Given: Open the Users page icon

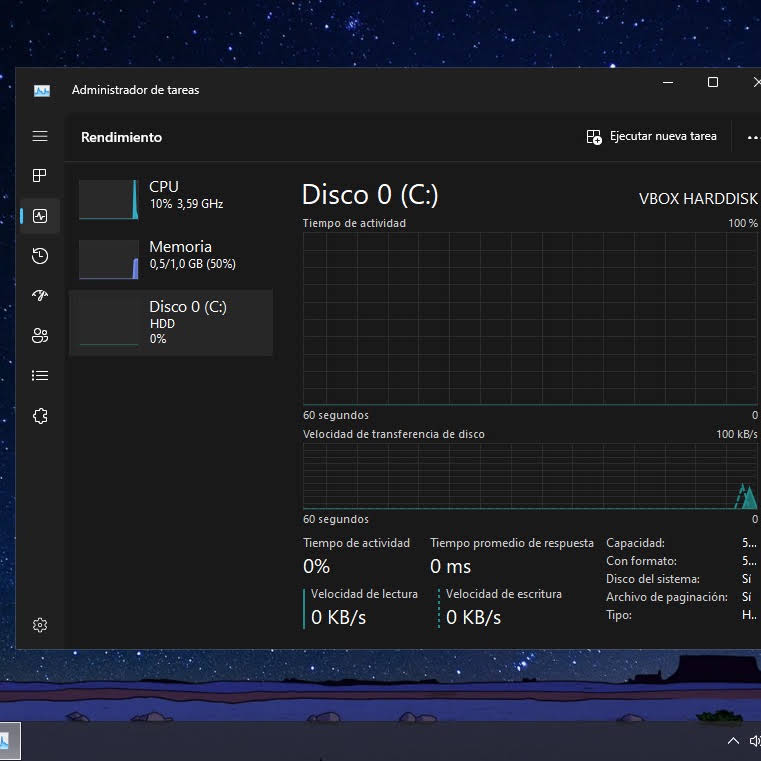Looking at the screenshot, I should point(40,335).
